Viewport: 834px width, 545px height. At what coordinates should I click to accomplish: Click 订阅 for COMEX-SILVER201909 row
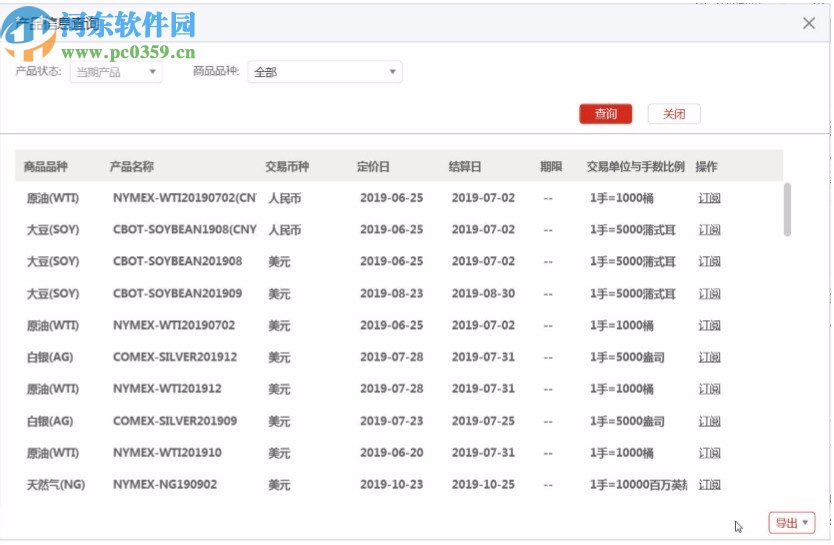pyautogui.click(x=709, y=421)
